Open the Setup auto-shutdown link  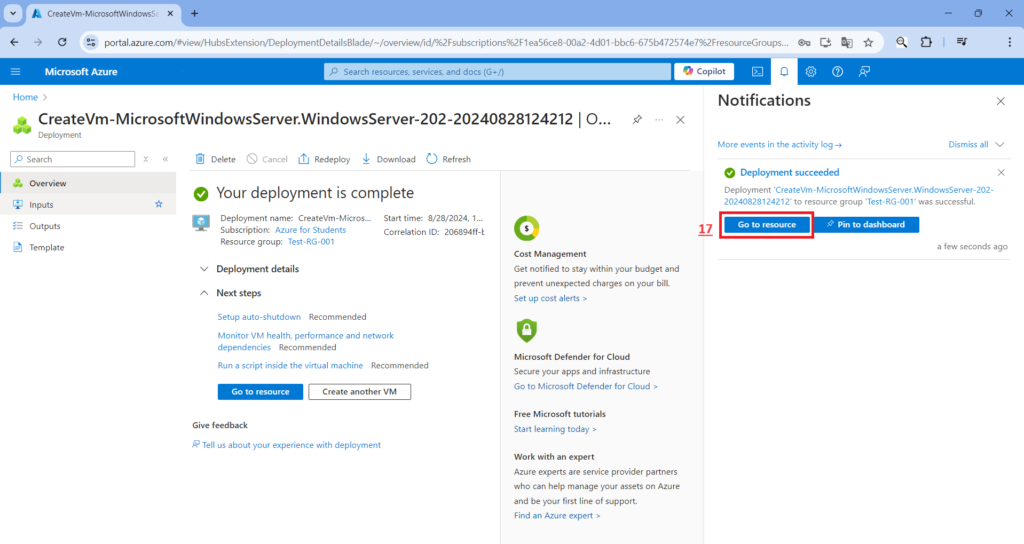(259, 317)
